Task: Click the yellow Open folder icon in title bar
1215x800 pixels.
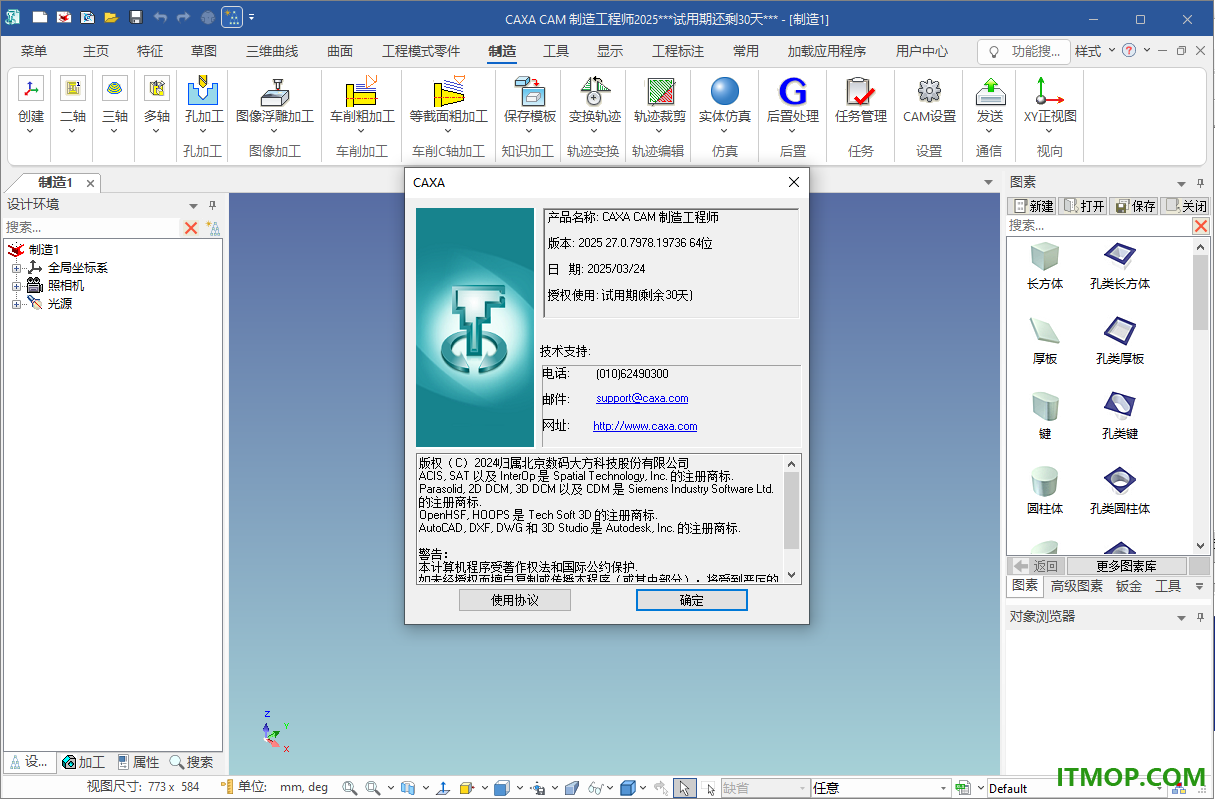Action: (x=111, y=18)
